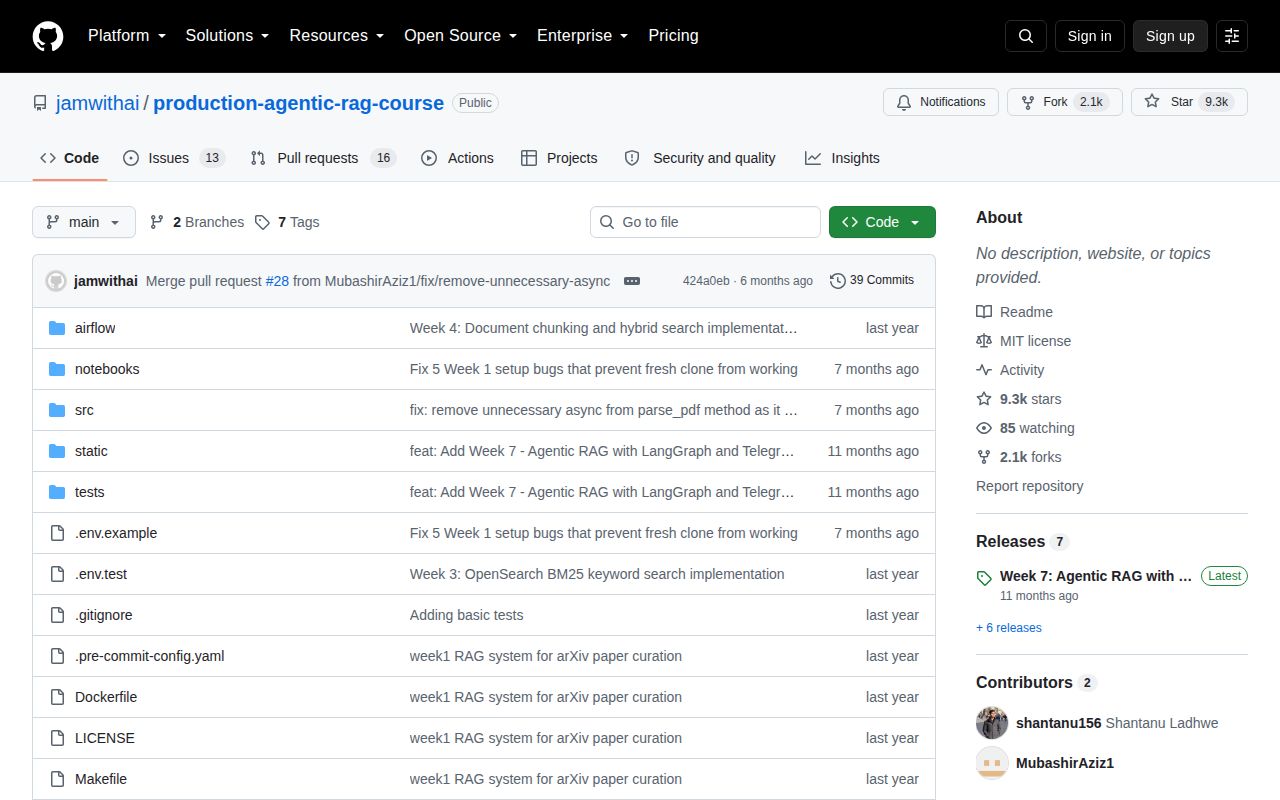Image resolution: width=1280 pixels, height=800 pixels.
Task: Click the Makefile file icon
Action: (x=57, y=779)
